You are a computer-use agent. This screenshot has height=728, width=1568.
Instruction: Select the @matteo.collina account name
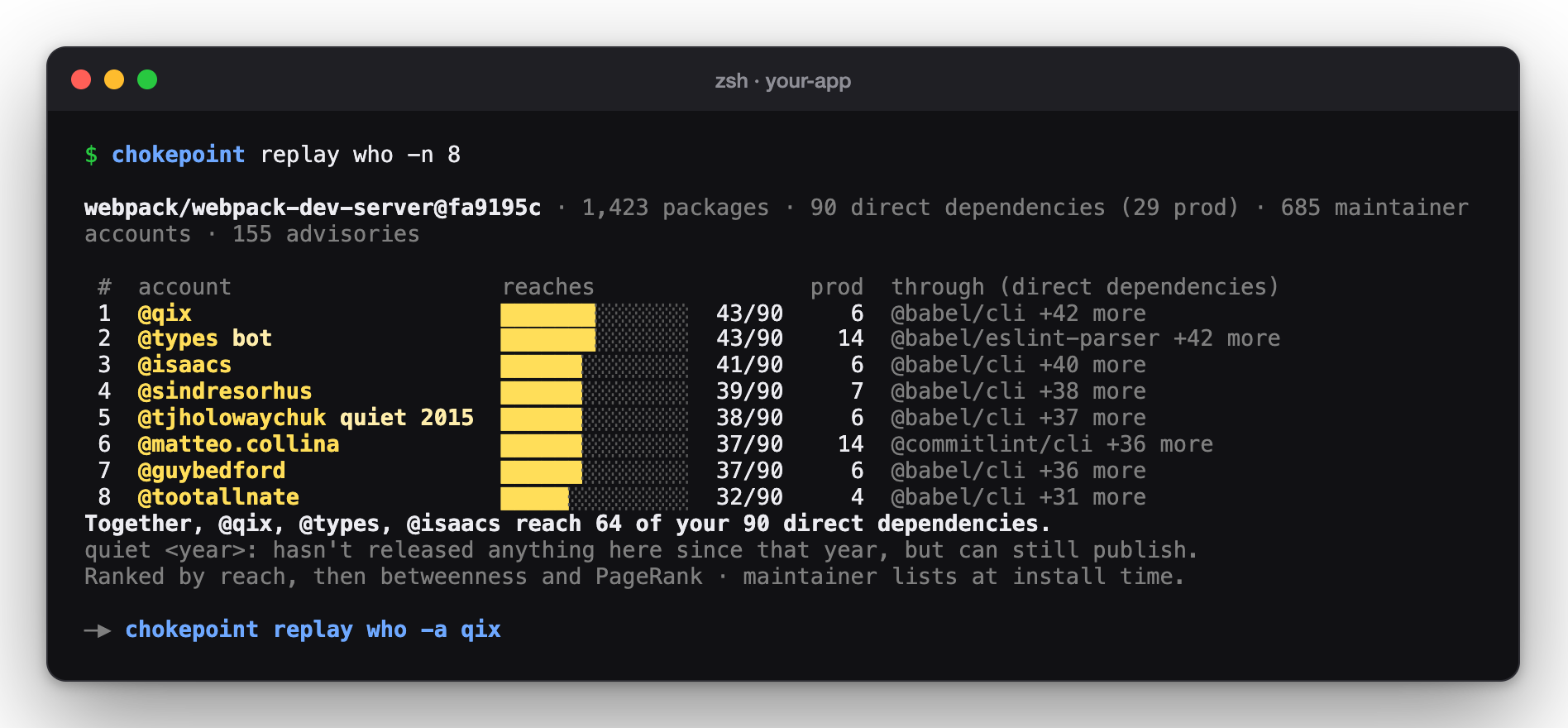238,444
